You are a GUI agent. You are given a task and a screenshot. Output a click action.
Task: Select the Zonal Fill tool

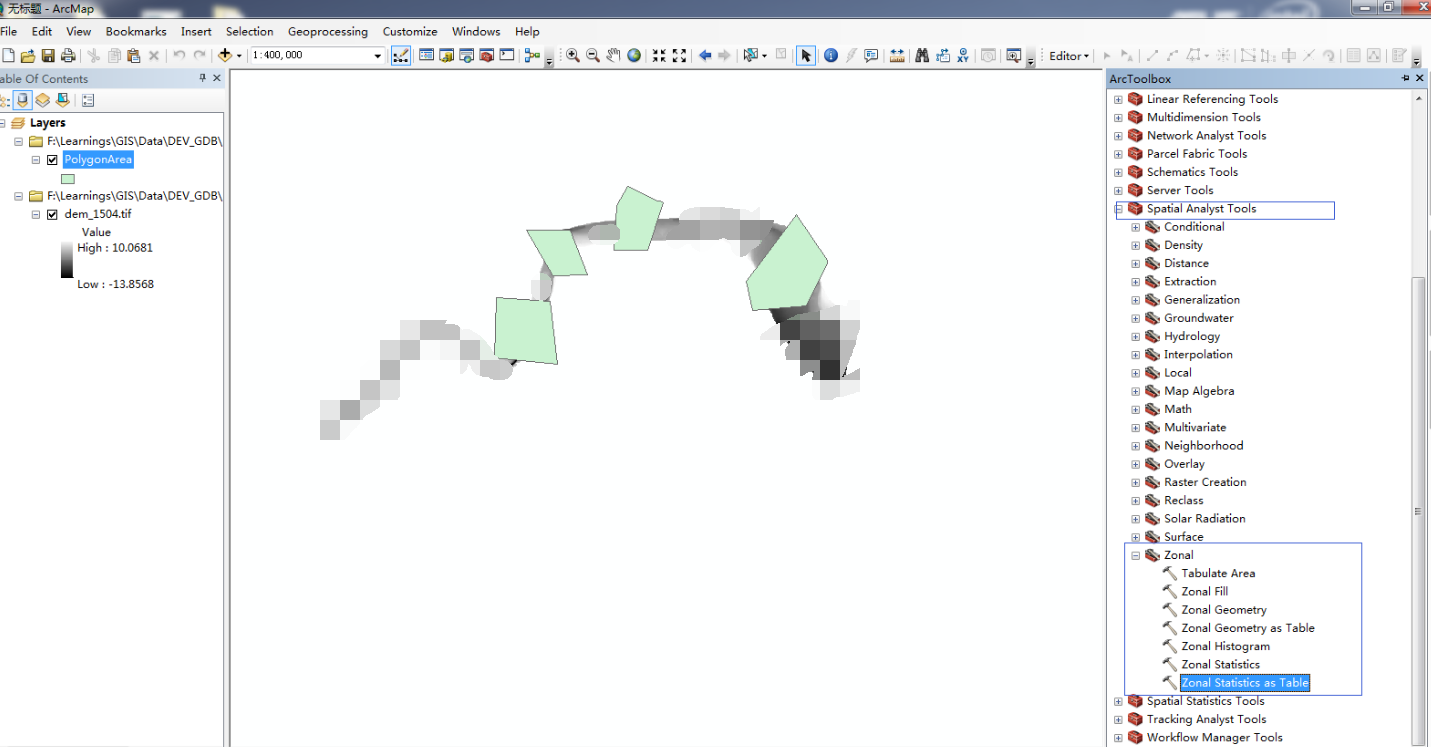pos(1204,591)
